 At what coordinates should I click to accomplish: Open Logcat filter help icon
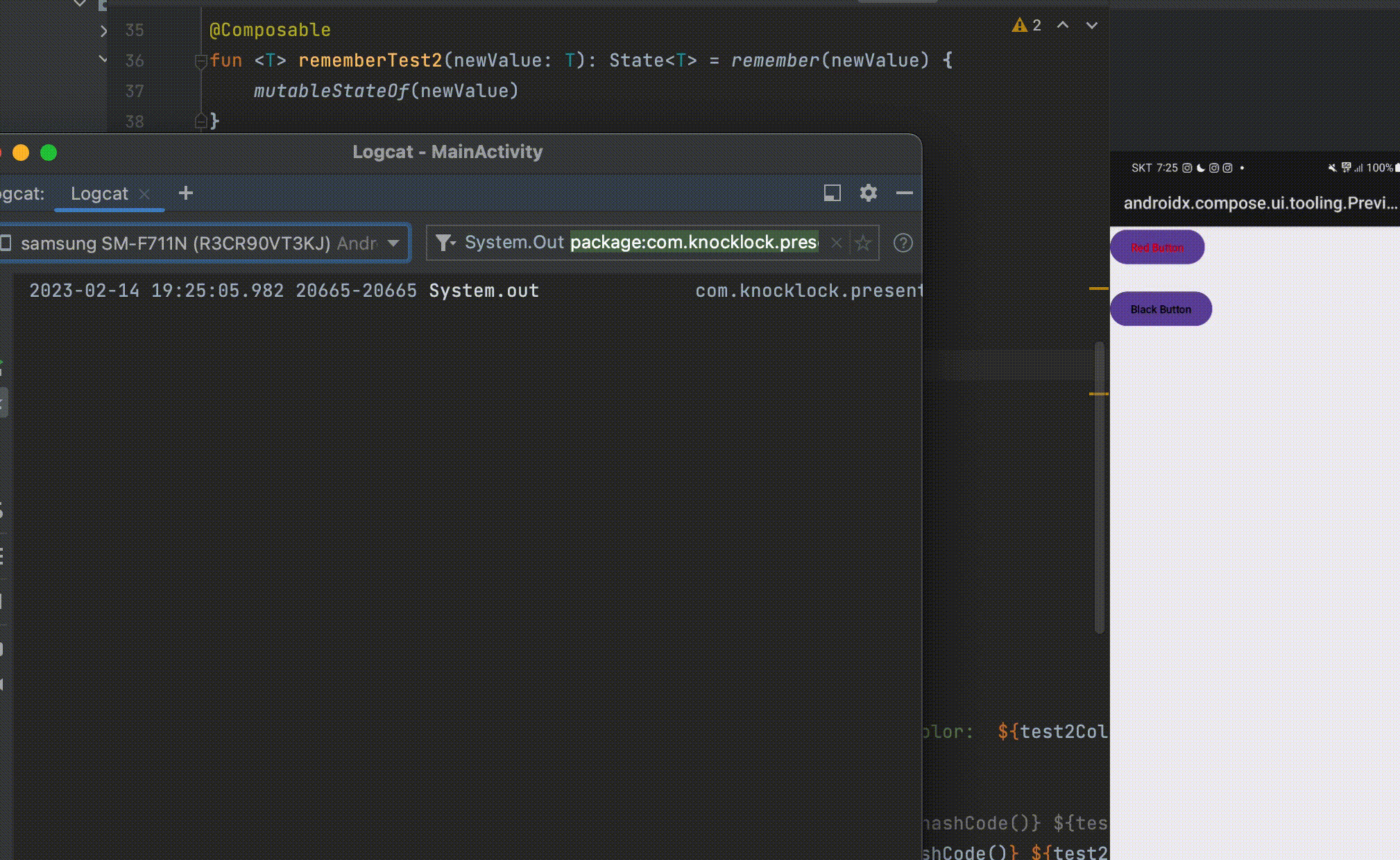point(903,243)
